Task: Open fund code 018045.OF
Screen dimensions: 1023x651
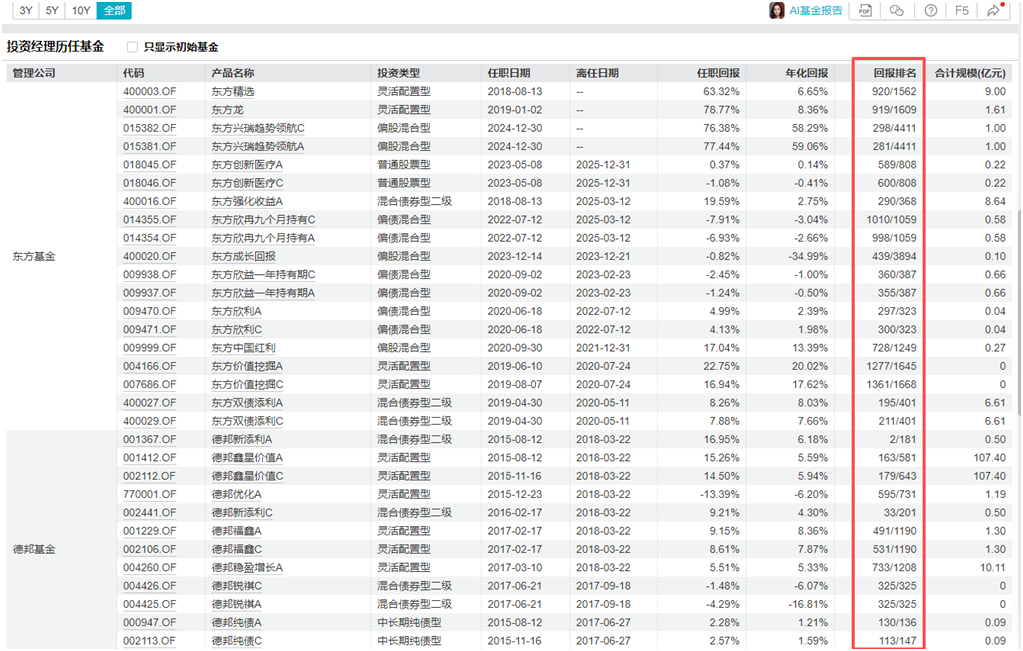Action: click(149, 164)
